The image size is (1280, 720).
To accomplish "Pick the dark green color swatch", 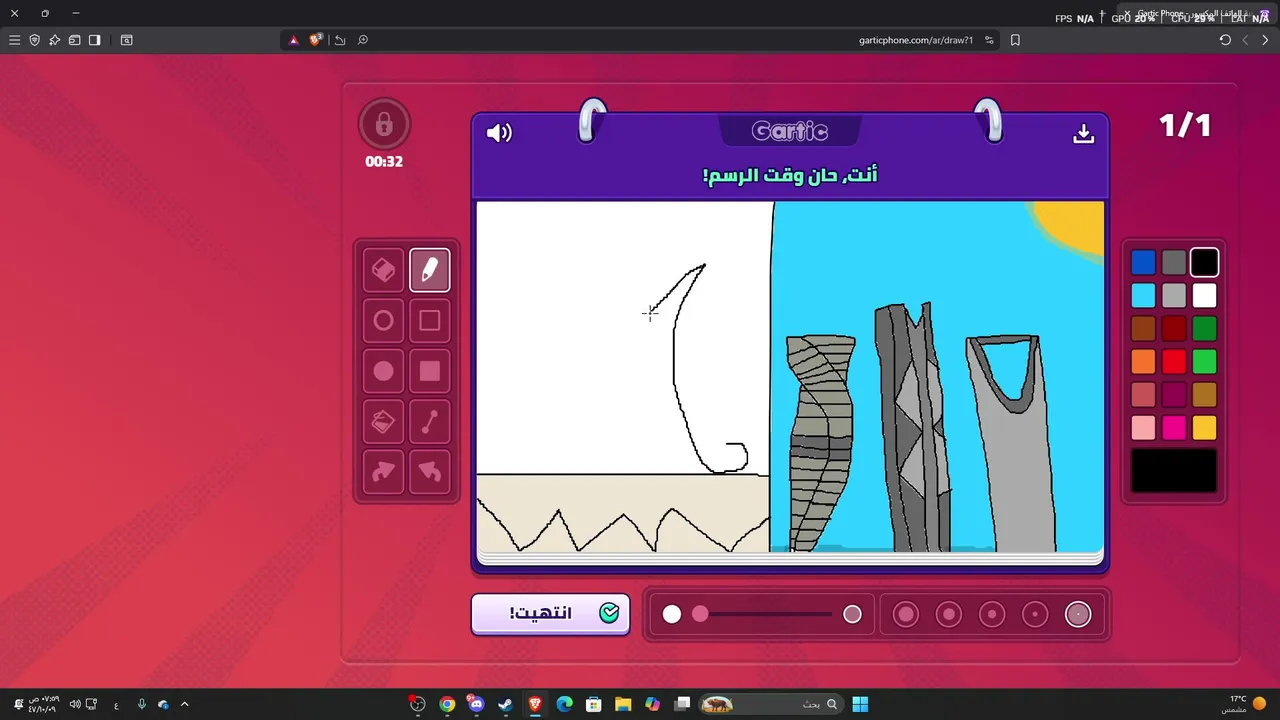I will click(x=1204, y=328).
